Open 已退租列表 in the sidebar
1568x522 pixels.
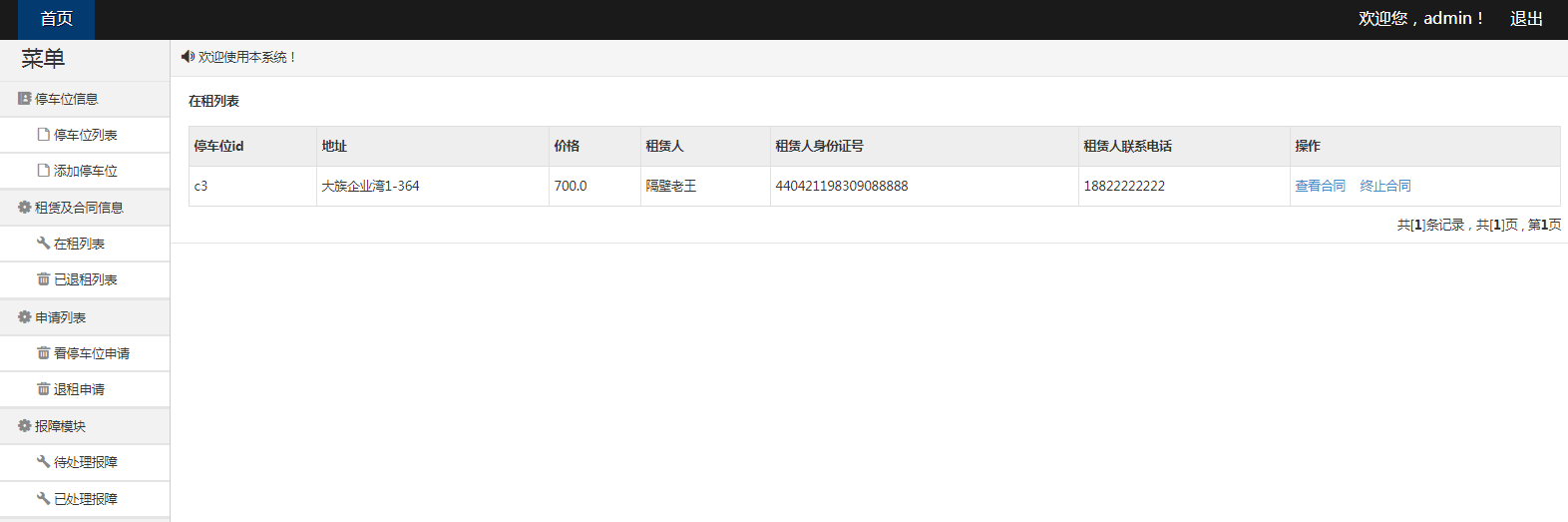[85, 279]
